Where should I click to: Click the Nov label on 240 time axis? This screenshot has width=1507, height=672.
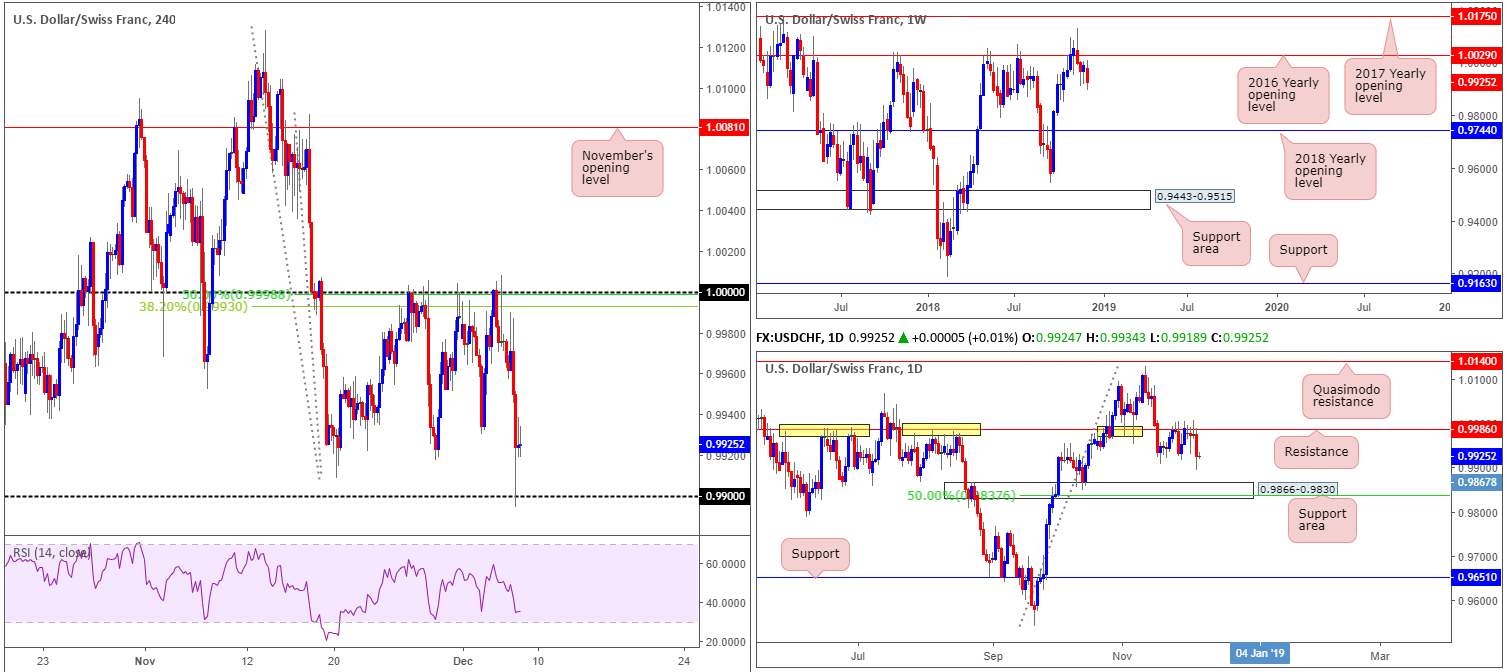click(x=145, y=660)
